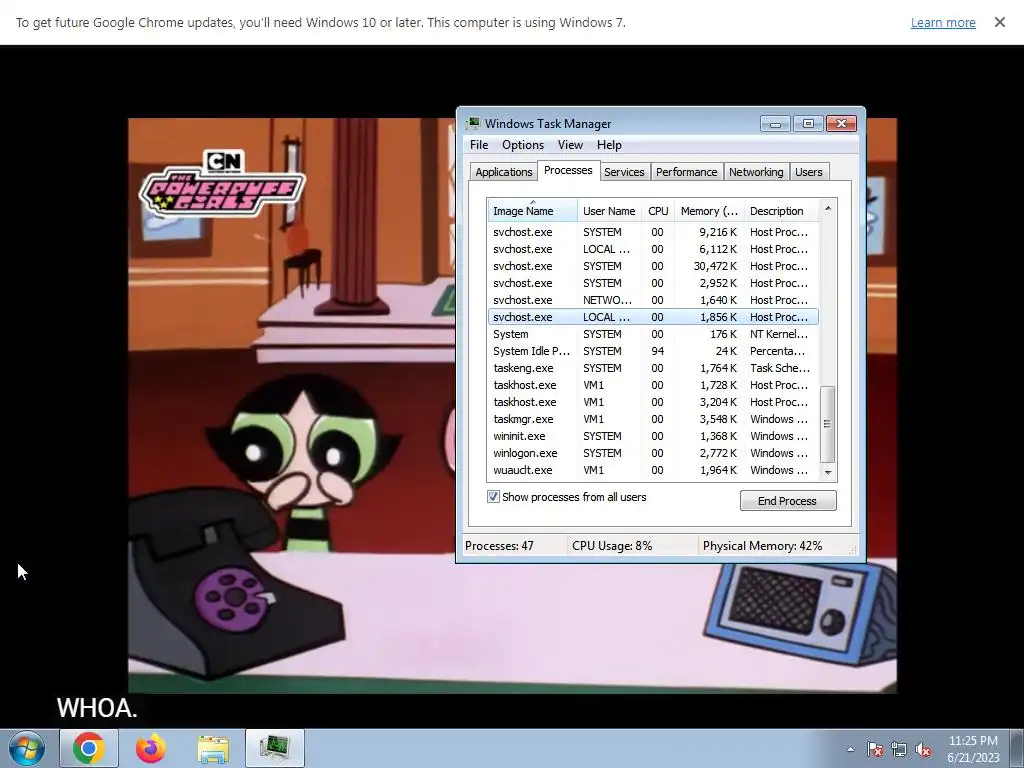This screenshot has width=1024, height=768.
Task: Switch to the Users tab
Action: (808, 172)
